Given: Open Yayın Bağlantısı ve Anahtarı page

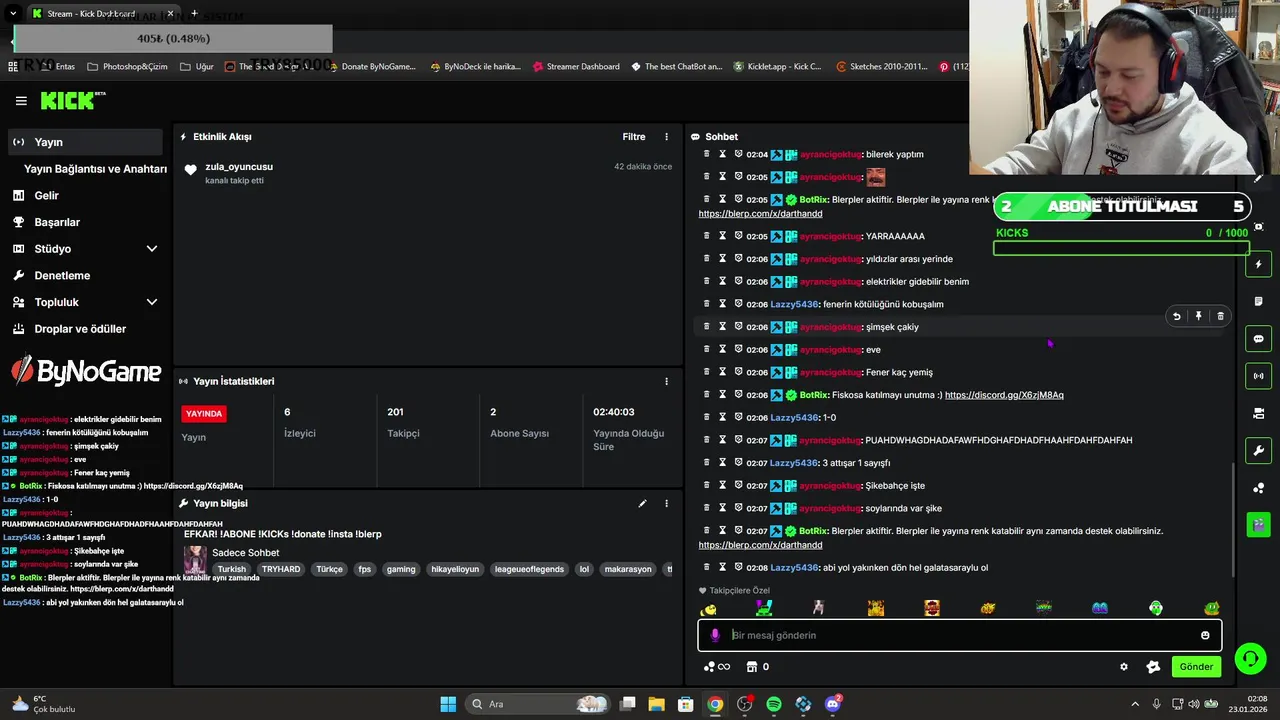Looking at the screenshot, I should pyautogui.click(x=95, y=169).
